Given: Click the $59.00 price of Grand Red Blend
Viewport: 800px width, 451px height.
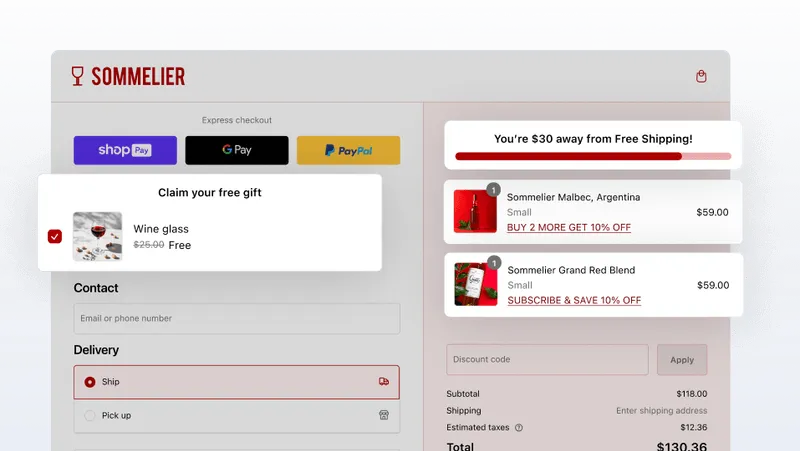Looking at the screenshot, I should (x=713, y=285).
